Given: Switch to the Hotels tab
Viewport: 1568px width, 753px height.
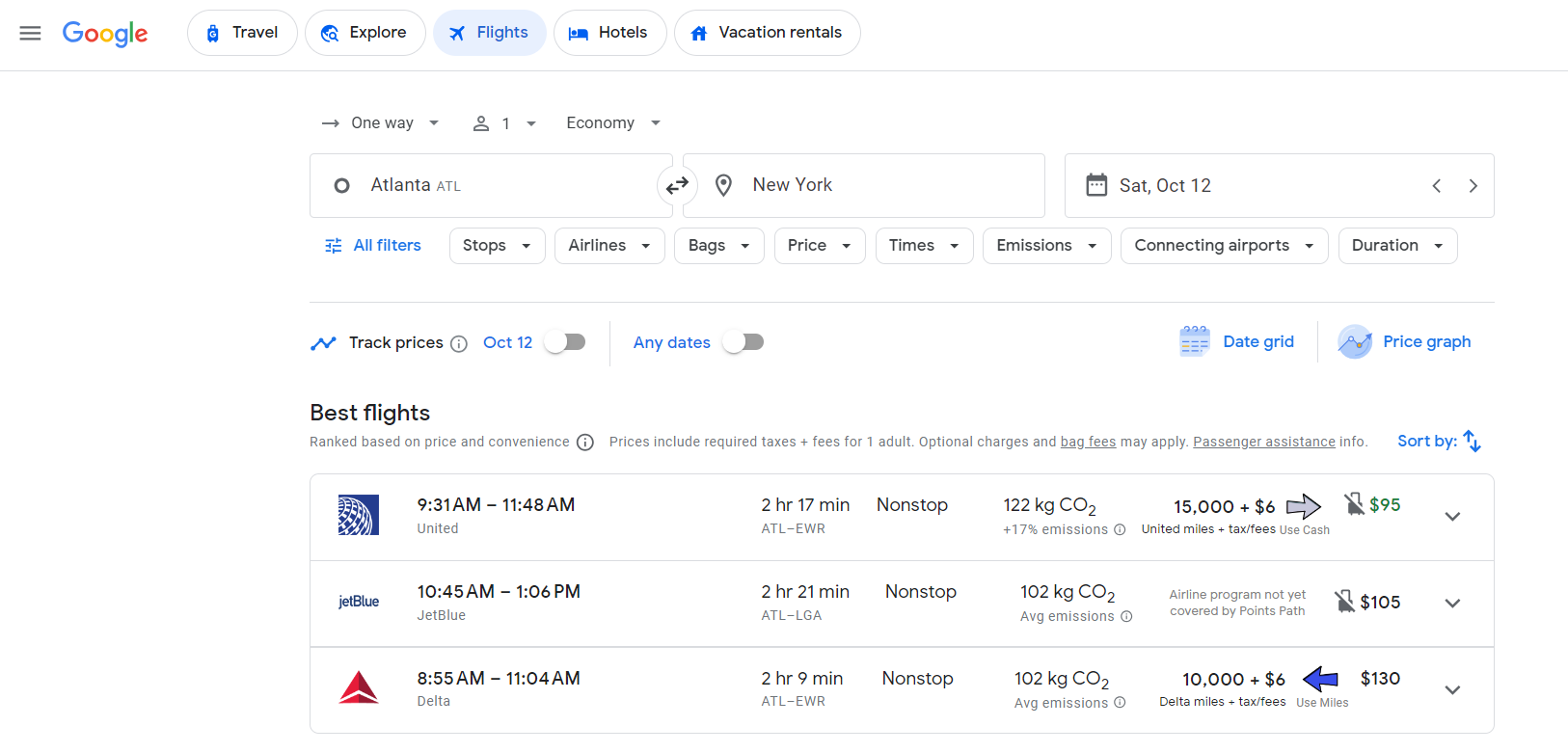Looking at the screenshot, I should [x=609, y=33].
